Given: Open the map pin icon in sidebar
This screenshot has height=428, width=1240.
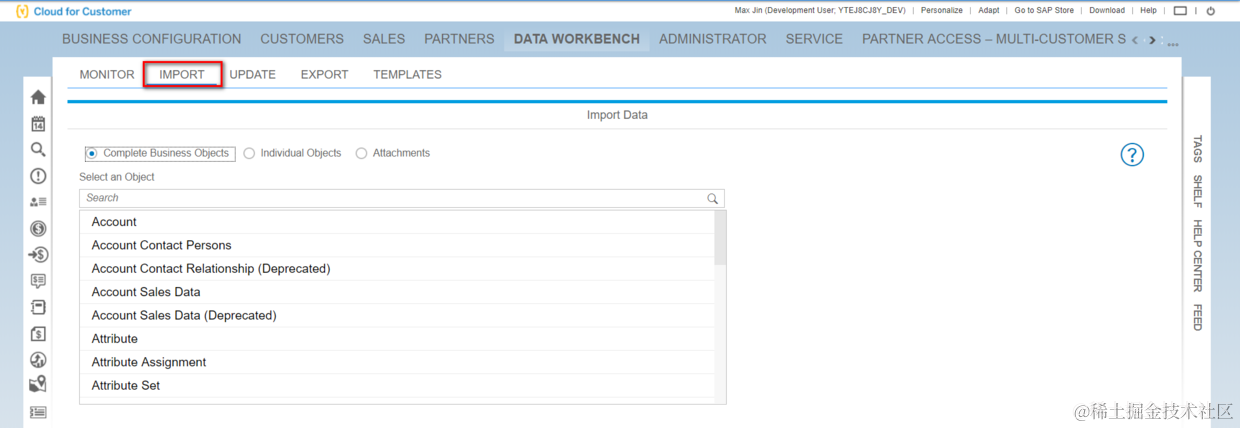Looking at the screenshot, I should (x=38, y=384).
